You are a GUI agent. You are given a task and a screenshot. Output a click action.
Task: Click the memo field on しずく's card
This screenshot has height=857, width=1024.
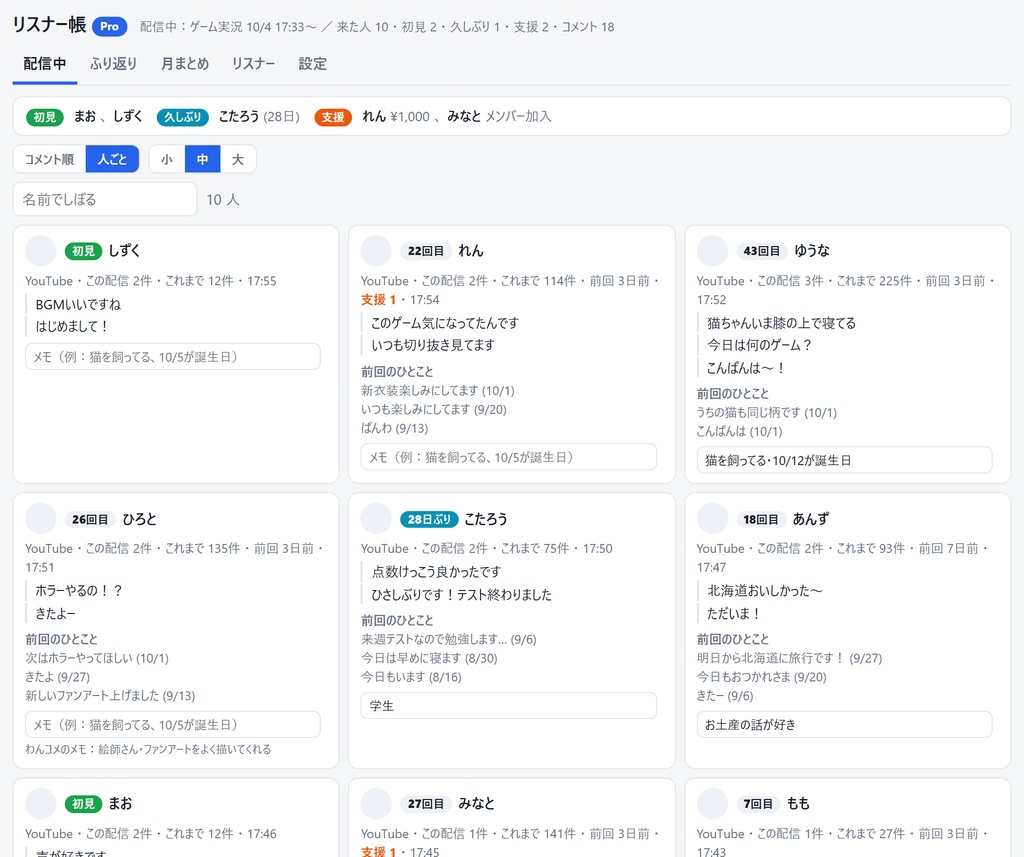pyautogui.click(x=173, y=357)
